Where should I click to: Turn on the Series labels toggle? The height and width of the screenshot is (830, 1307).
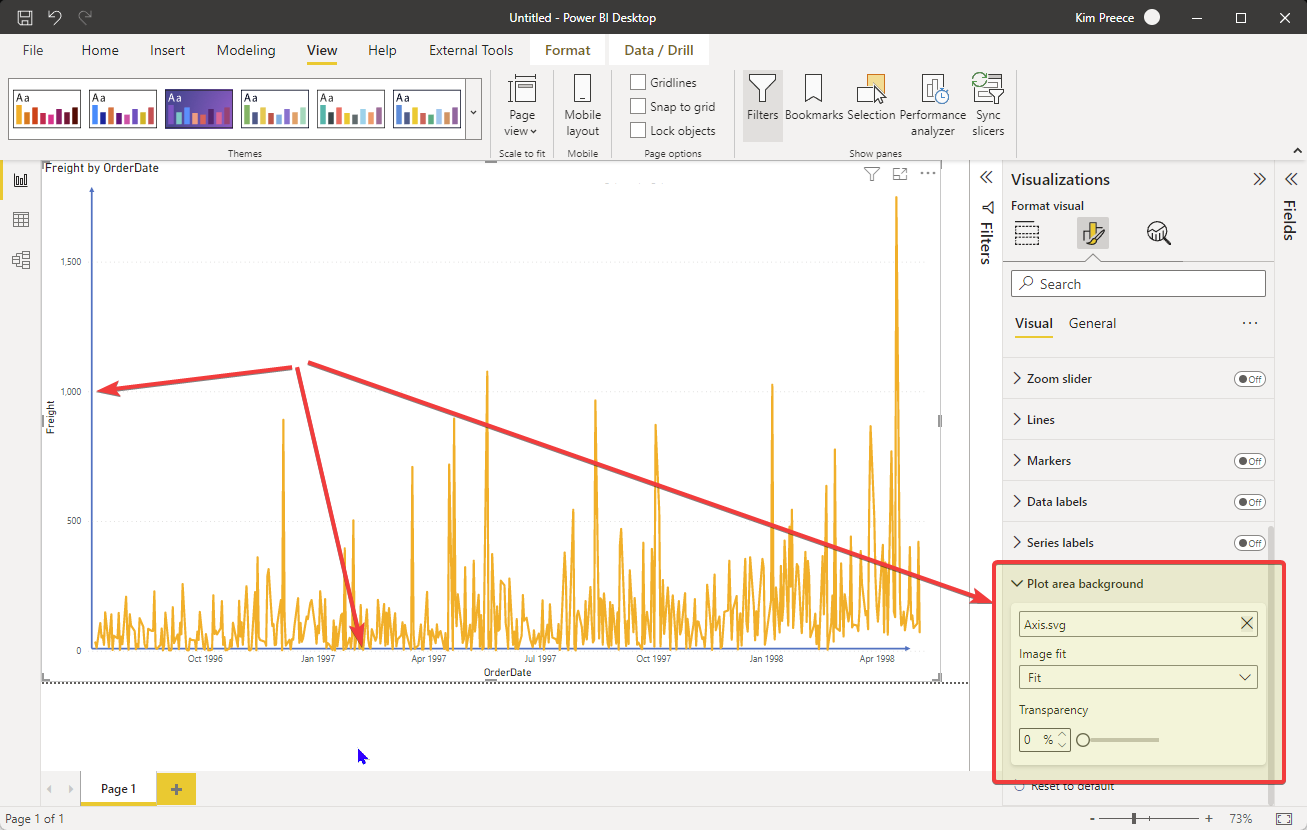click(x=1249, y=543)
